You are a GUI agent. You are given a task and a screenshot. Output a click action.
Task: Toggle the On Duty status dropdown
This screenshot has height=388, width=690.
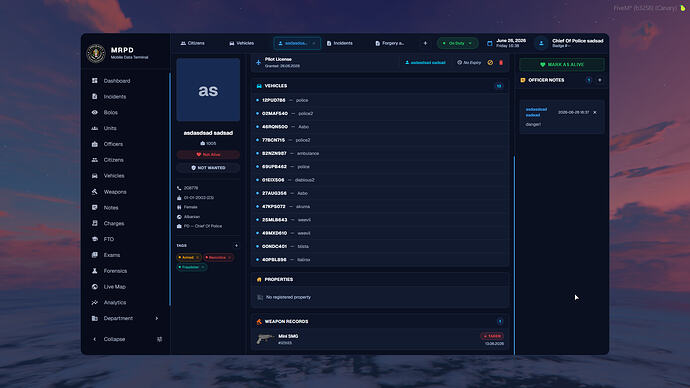tap(457, 43)
